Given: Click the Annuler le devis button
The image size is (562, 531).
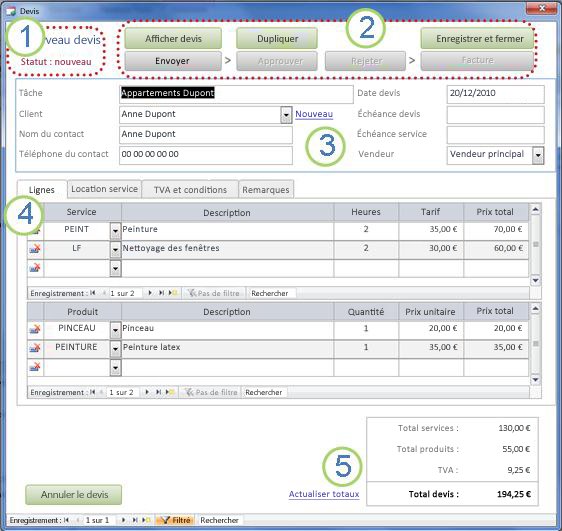Looking at the screenshot, I should pos(74,494).
